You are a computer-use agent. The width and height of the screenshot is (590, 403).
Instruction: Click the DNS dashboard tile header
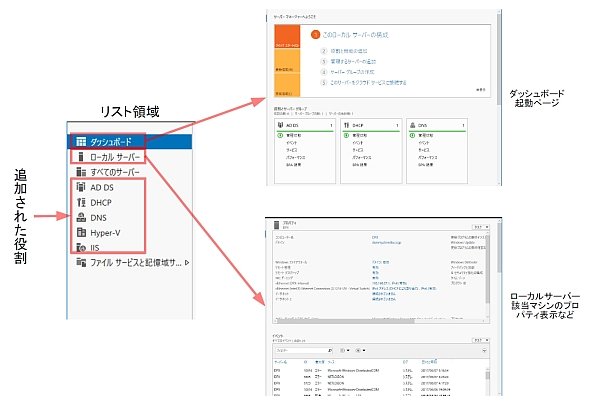(x=437, y=125)
